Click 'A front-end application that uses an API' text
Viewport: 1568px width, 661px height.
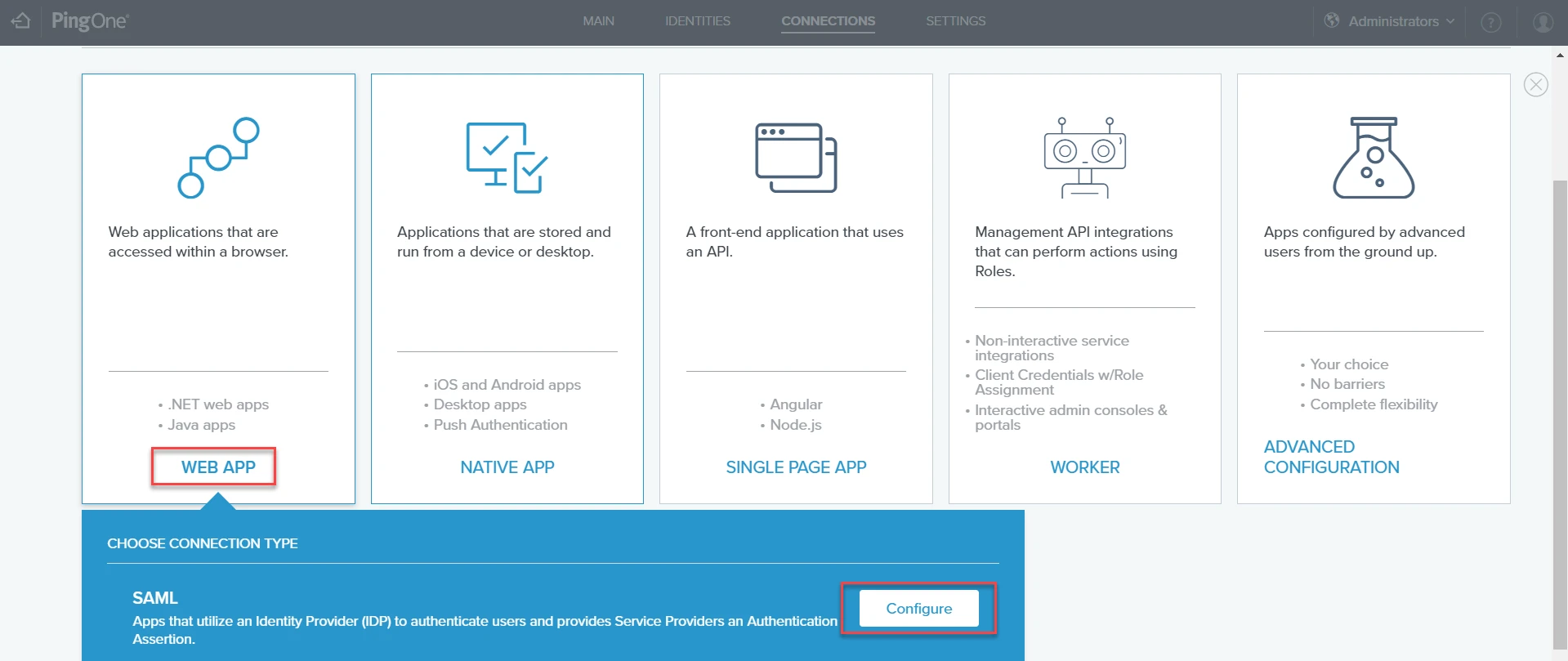795,242
